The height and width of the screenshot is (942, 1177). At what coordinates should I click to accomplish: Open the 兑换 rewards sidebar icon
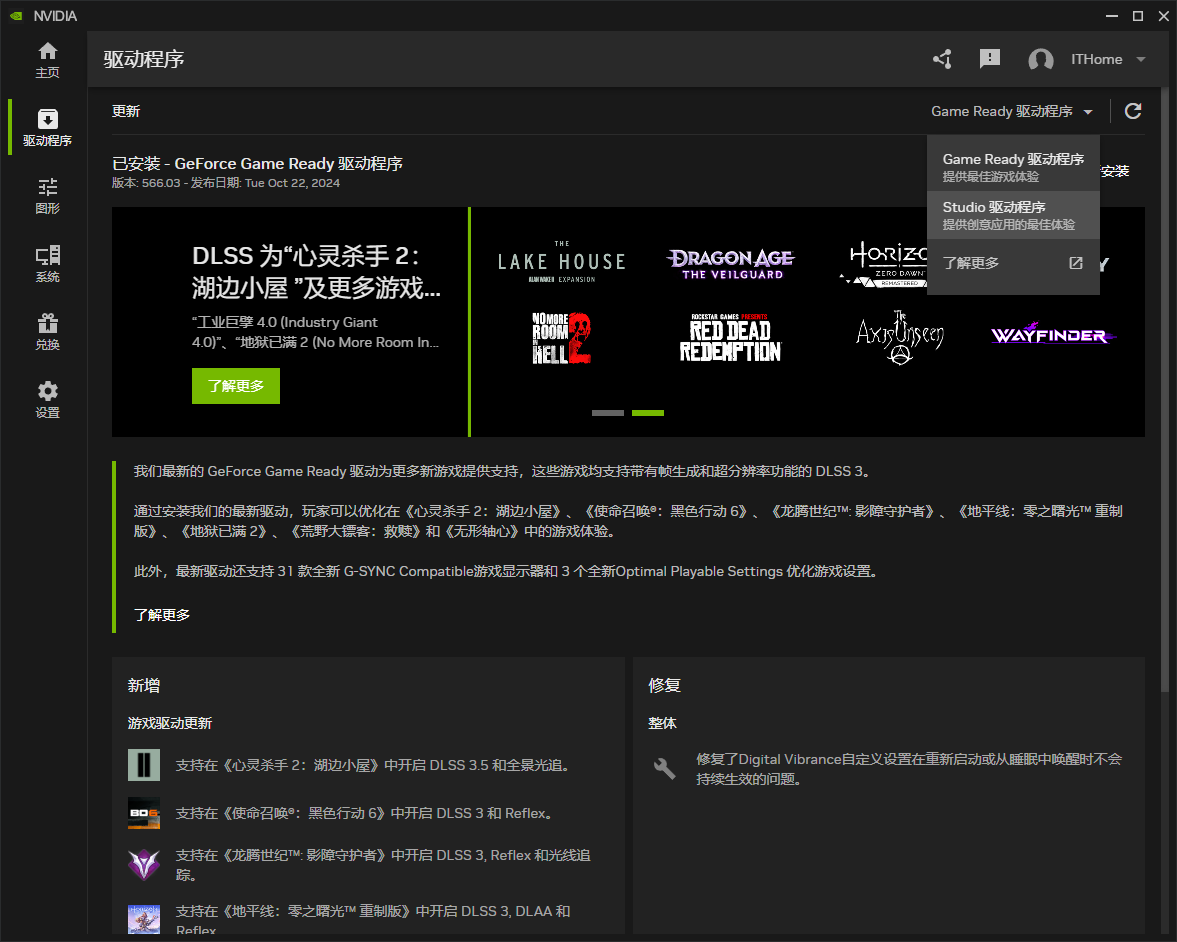(x=46, y=331)
